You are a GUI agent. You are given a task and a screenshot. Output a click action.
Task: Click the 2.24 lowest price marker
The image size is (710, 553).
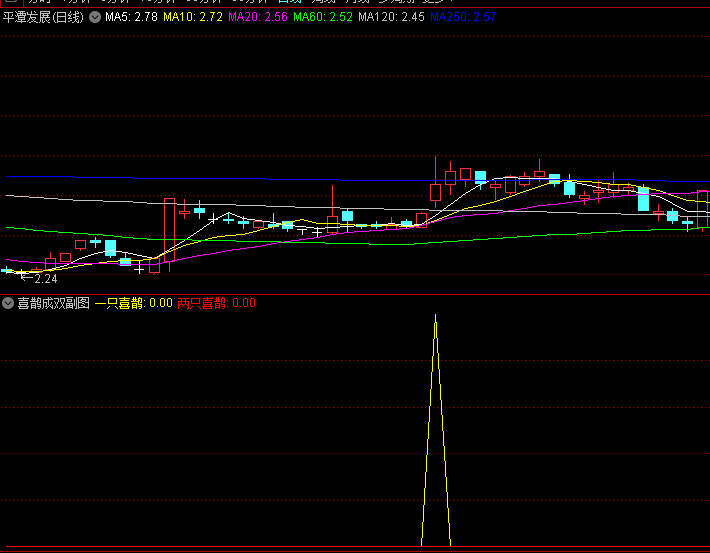tap(45, 279)
